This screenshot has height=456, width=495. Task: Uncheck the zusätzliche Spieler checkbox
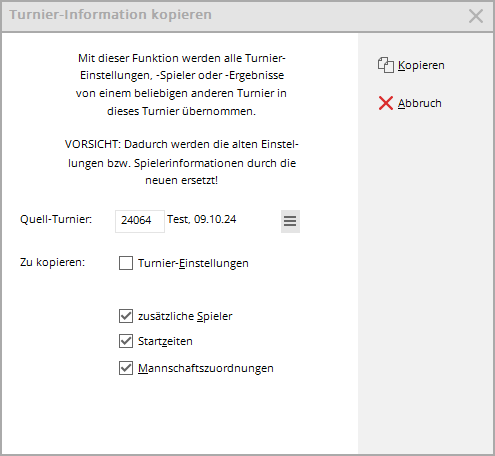pos(126,316)
